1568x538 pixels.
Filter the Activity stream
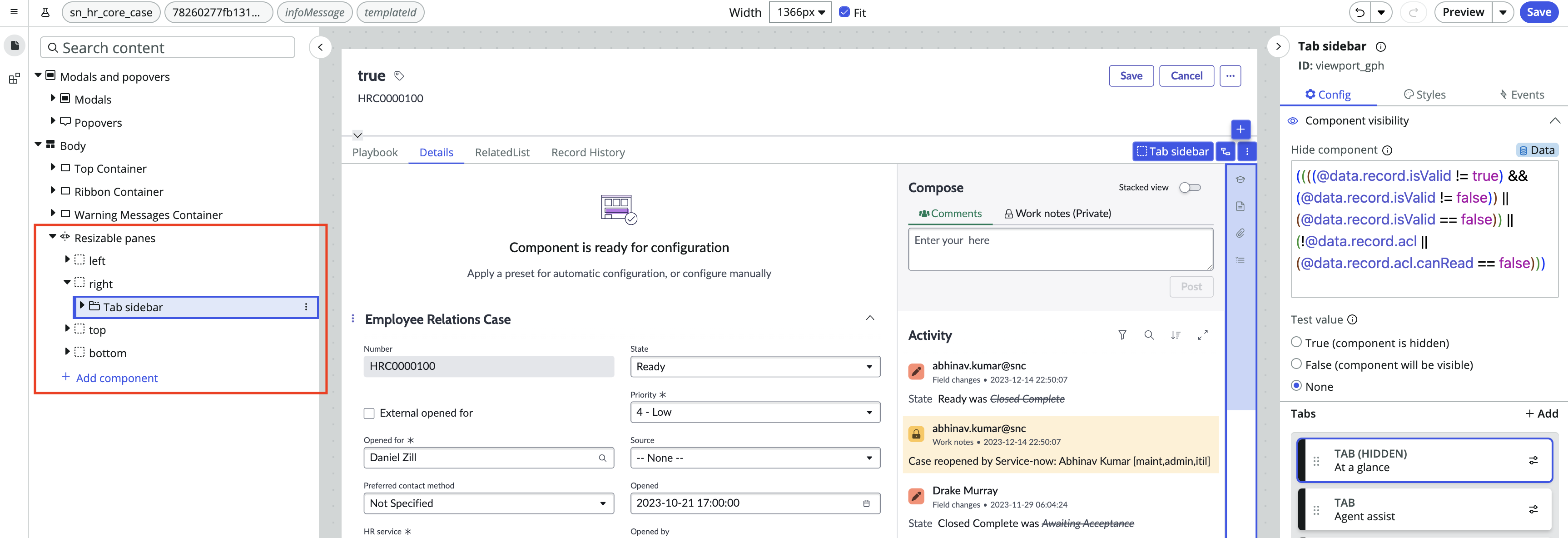tap(1122, 335)
